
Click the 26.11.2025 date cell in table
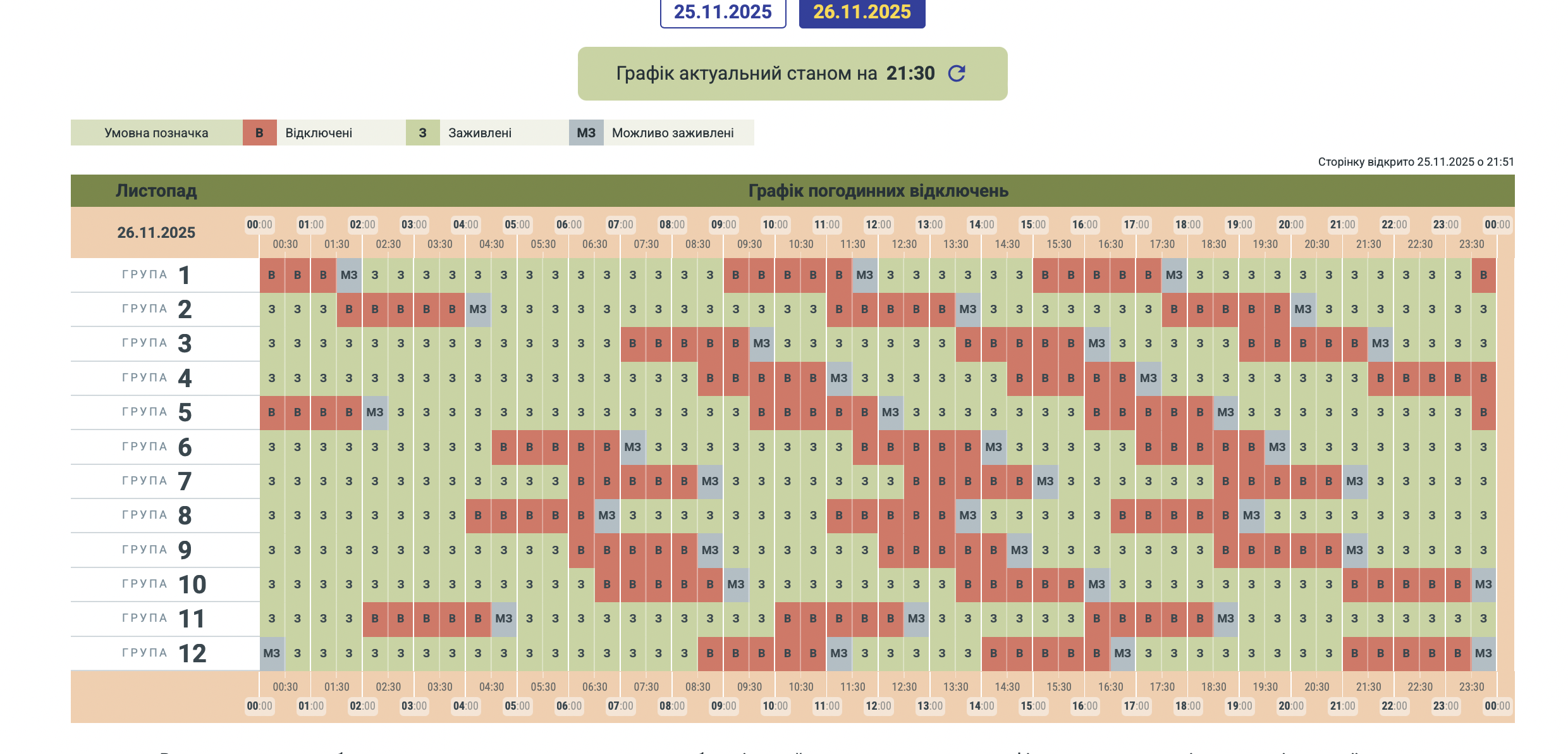[x=156, y=233]
